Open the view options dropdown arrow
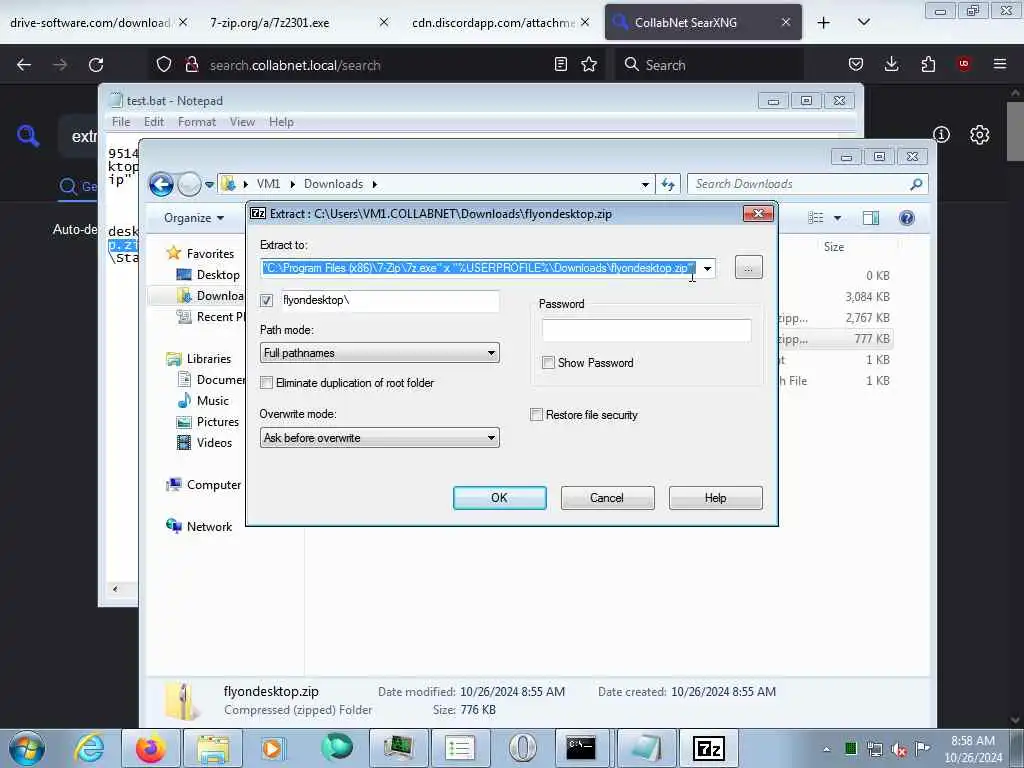1024x768 pixels. pos(837,218)
